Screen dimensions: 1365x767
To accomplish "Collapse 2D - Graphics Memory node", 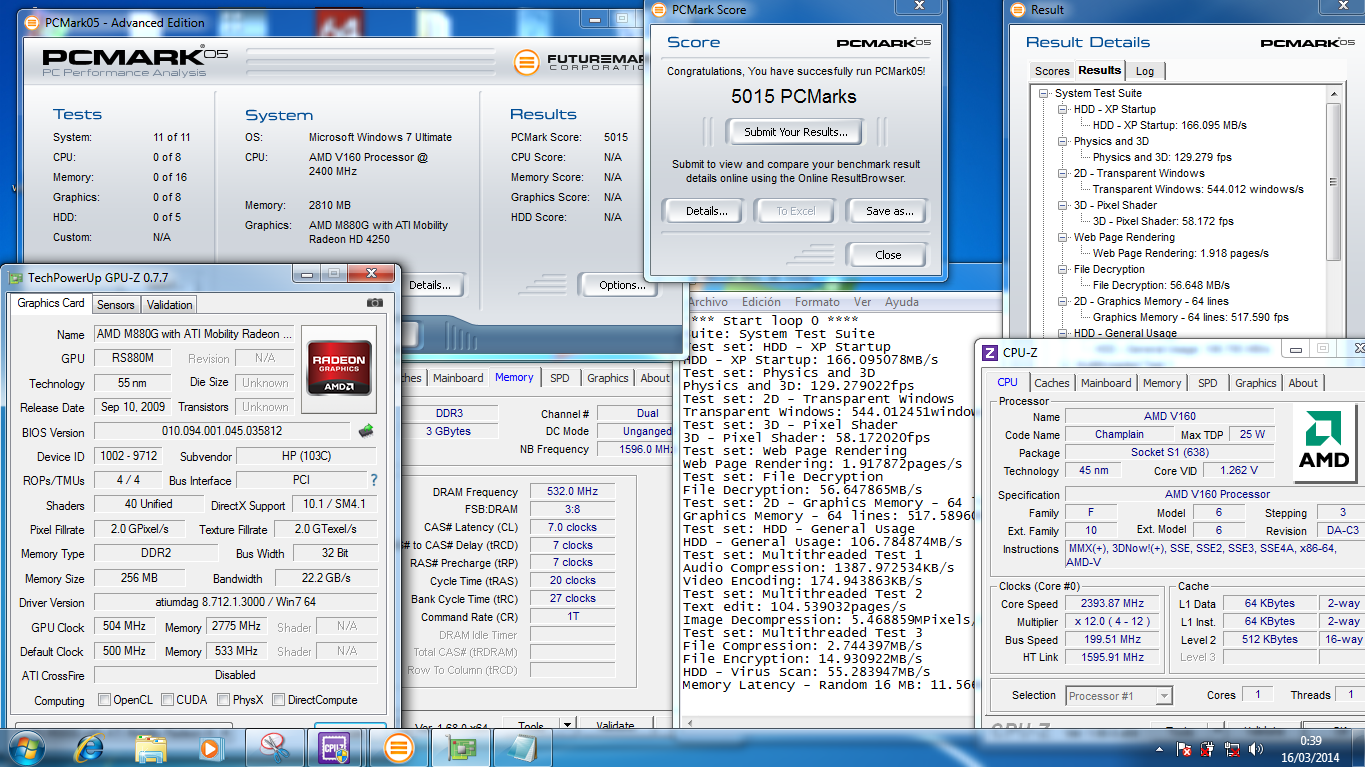I will coord(1064,302).
